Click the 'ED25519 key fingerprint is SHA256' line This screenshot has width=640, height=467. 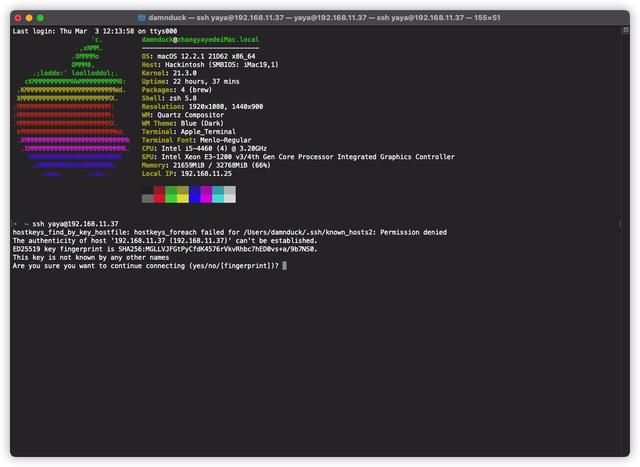coord(165,249)
